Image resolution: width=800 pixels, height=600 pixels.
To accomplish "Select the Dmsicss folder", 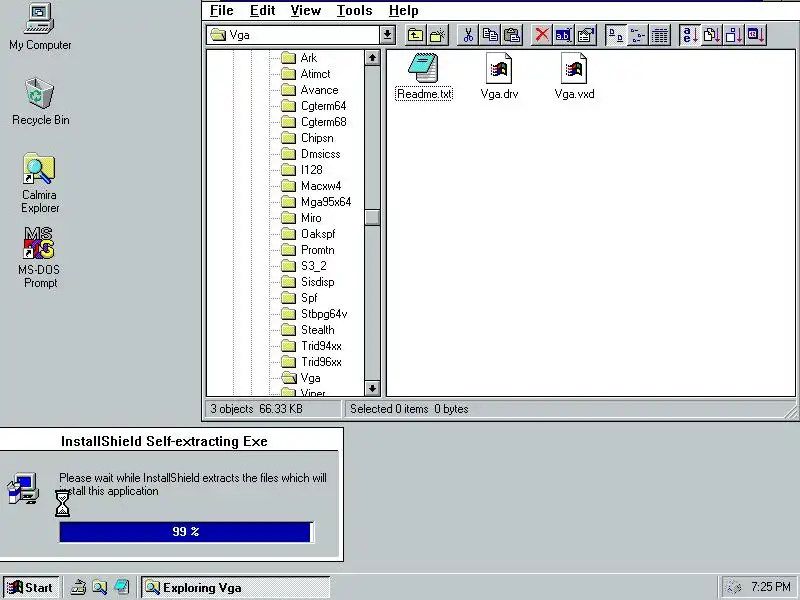I will [311, 154].
